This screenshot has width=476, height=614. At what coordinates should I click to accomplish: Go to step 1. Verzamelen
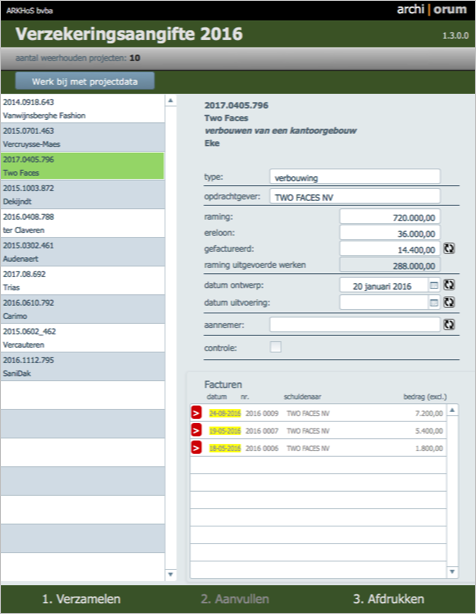click(x=81, y=599)
